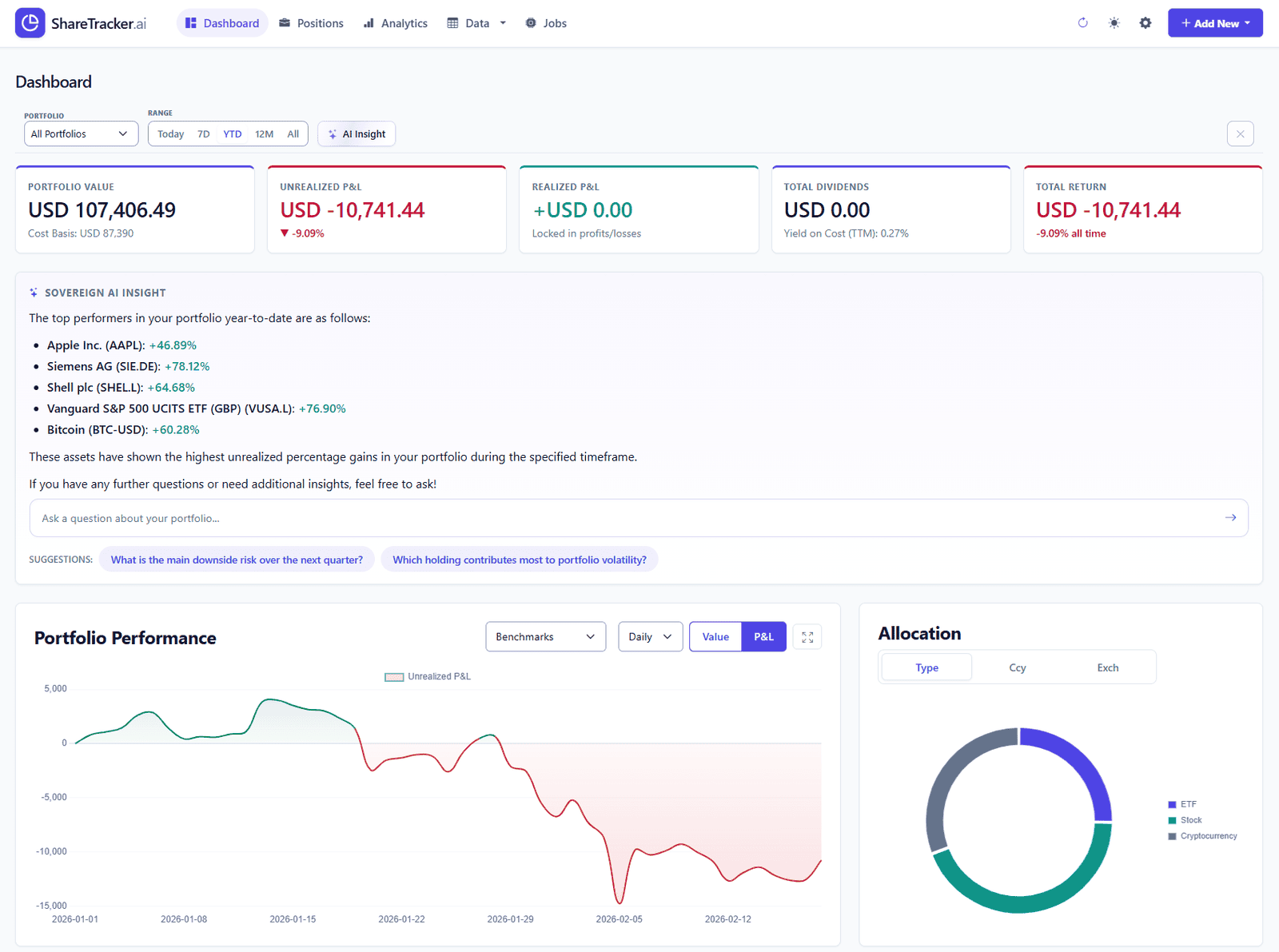This screenshot has width=1279, height=952.
Task: Select the Dashboard navigation icon
Action: [x=190, y=23]
